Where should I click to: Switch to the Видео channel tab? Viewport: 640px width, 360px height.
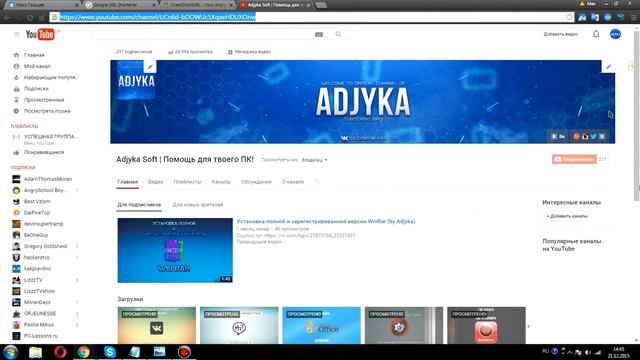(x=156, y=182)
